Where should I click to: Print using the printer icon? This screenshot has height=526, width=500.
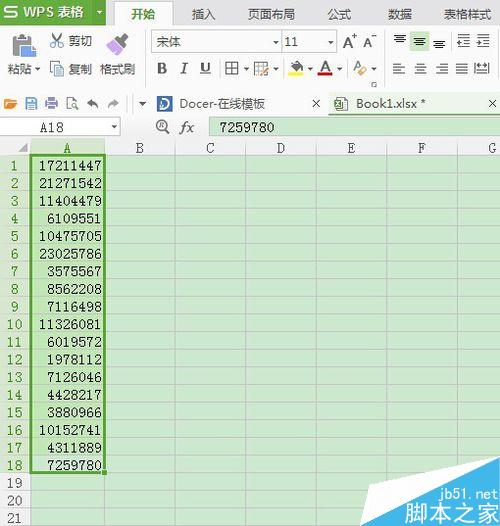[x=51, y=104]
